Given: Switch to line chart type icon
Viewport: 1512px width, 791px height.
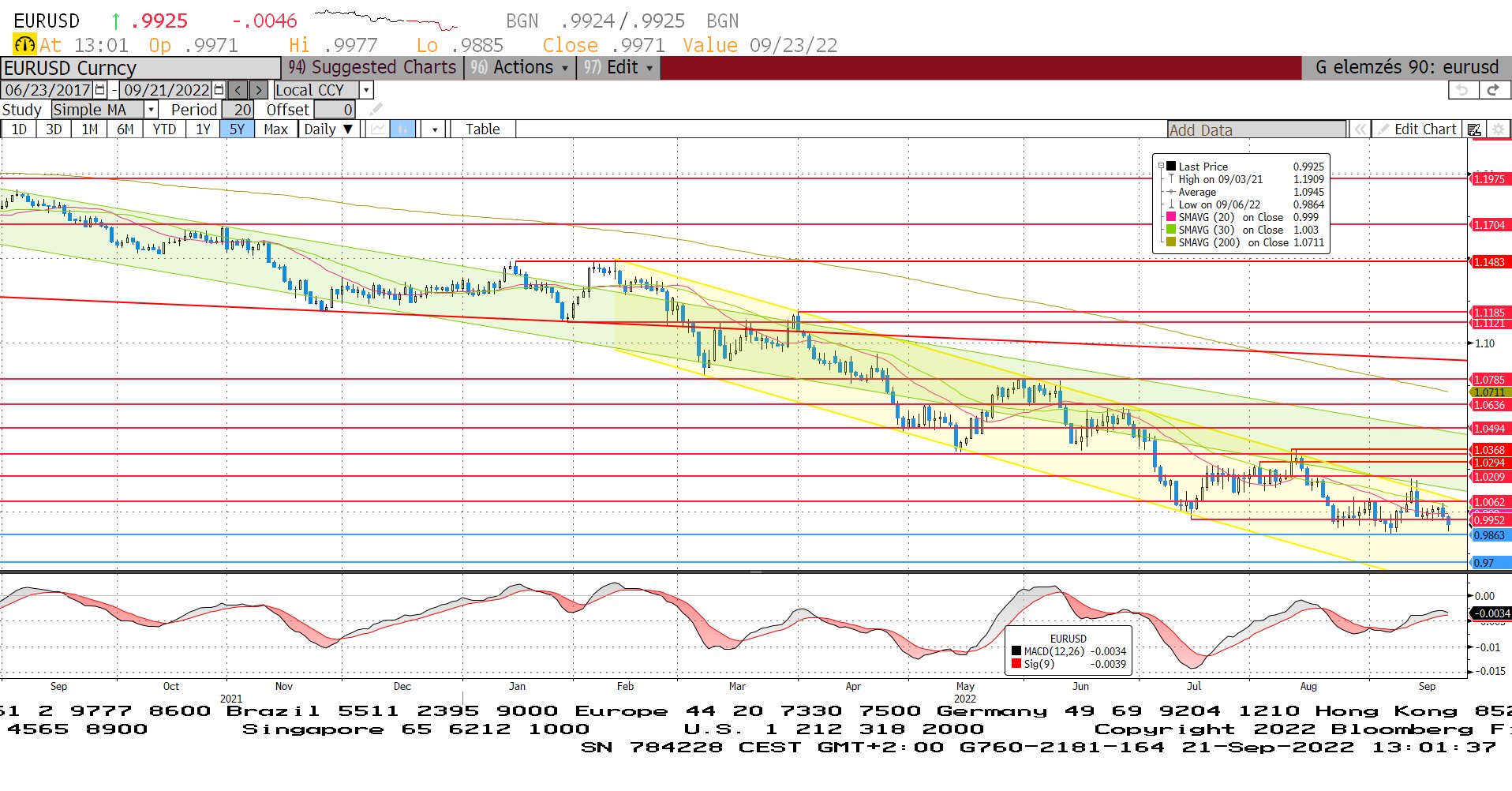Looking at the screenshot, I should coord(378,129).
